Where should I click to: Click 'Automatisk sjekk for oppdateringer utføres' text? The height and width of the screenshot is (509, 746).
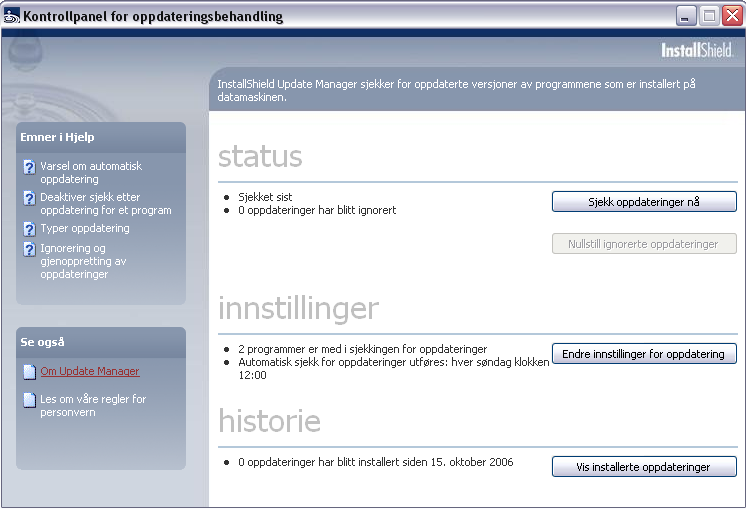click(394, 369)
